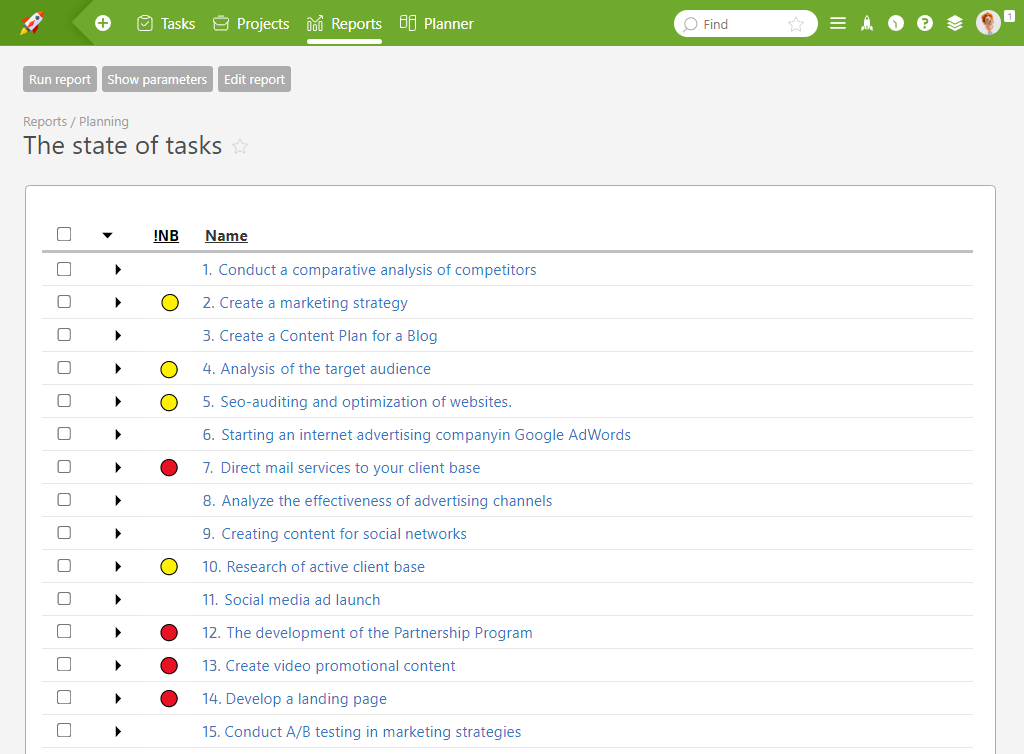1024x754 pixels.
Task: Open the Reports menu
Action: (344, 24)
